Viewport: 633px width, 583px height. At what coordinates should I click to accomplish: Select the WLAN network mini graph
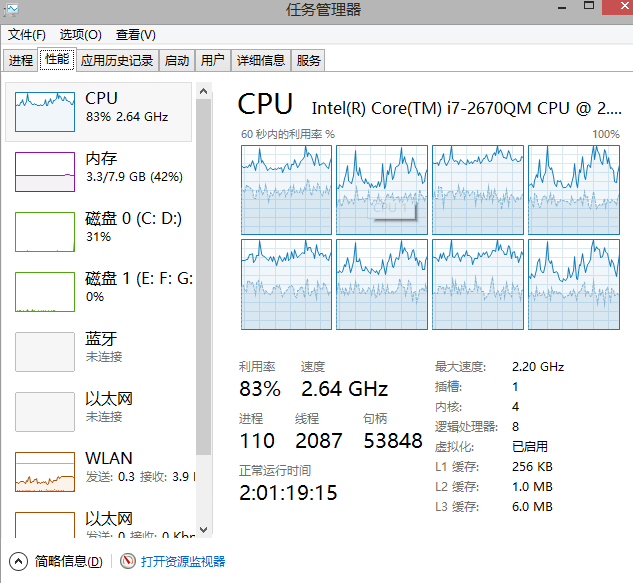tap(45, 472)
